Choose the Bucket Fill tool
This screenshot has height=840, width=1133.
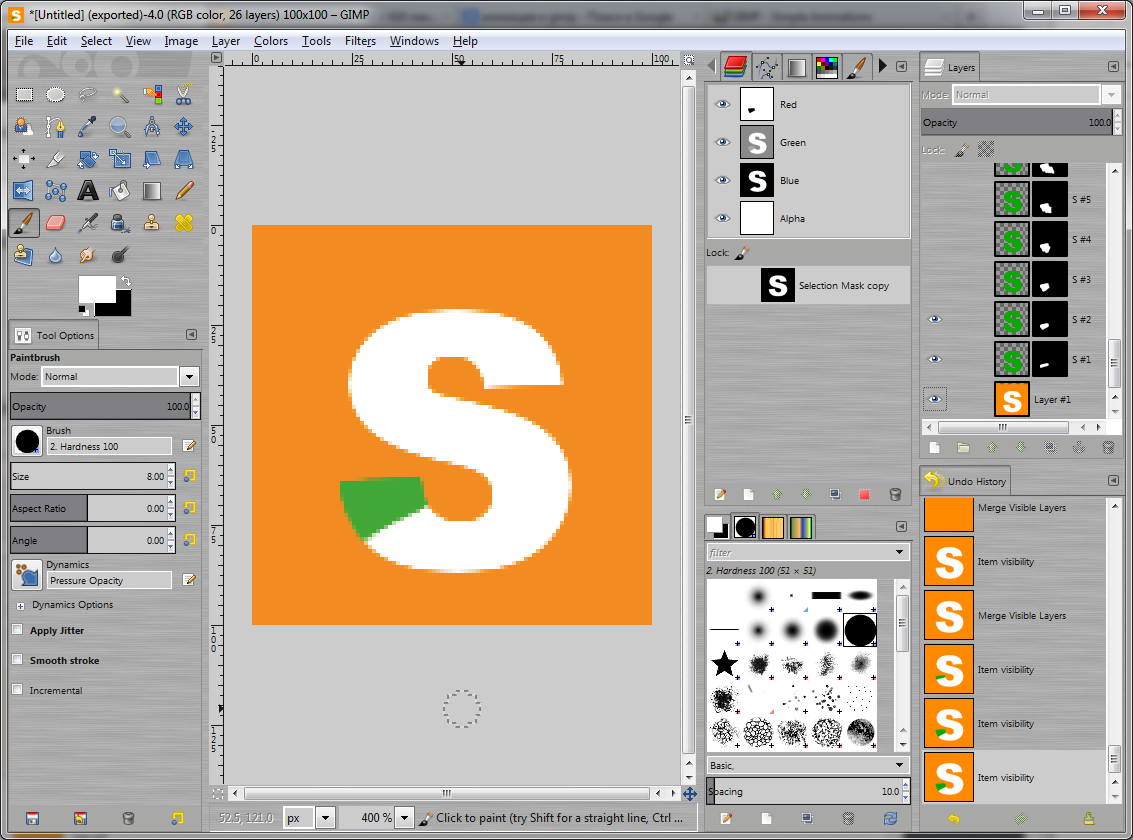pyautogui.click(x=120, y=191)
